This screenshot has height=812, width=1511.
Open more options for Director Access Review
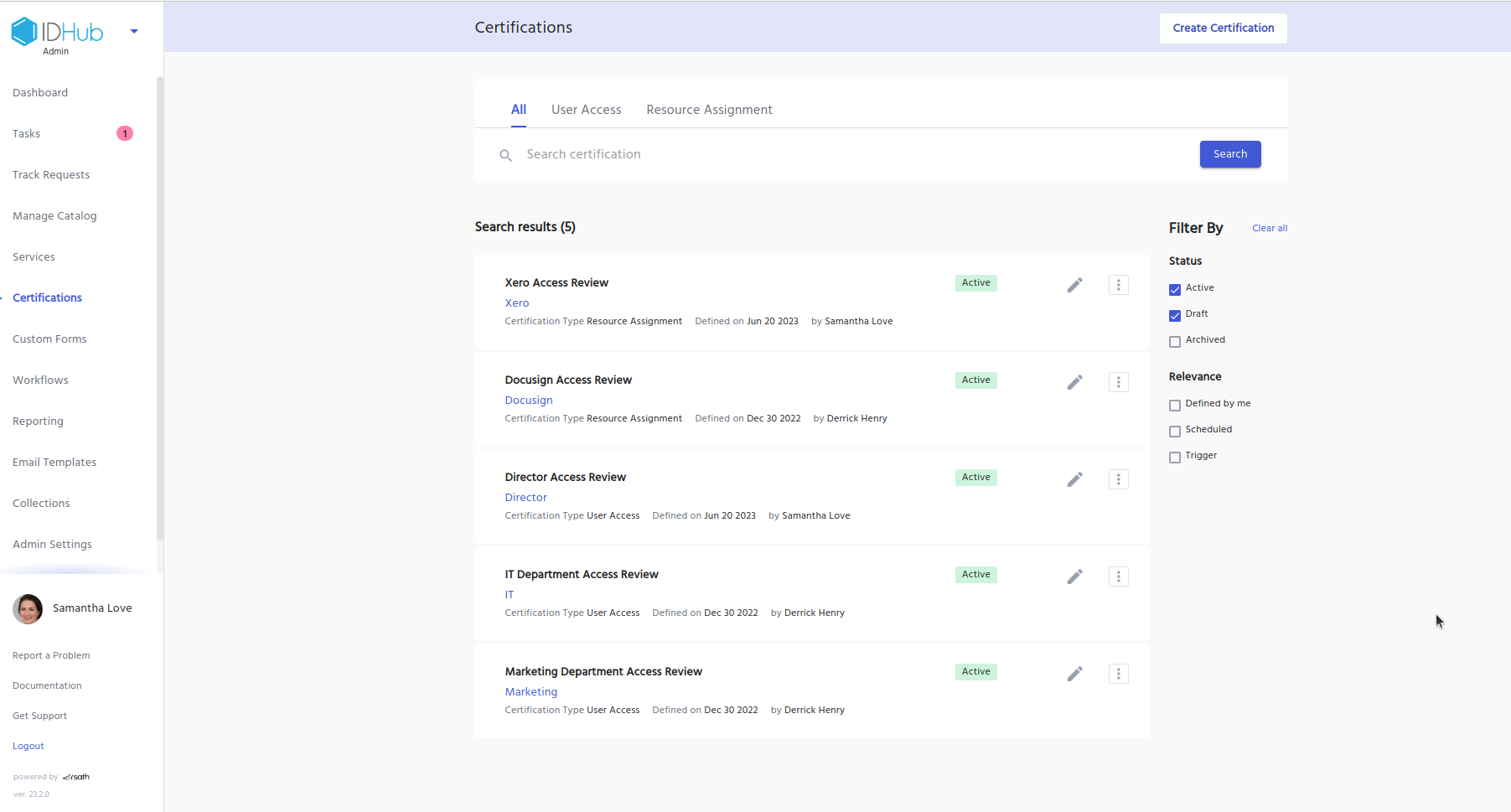tap(1118, 479)
